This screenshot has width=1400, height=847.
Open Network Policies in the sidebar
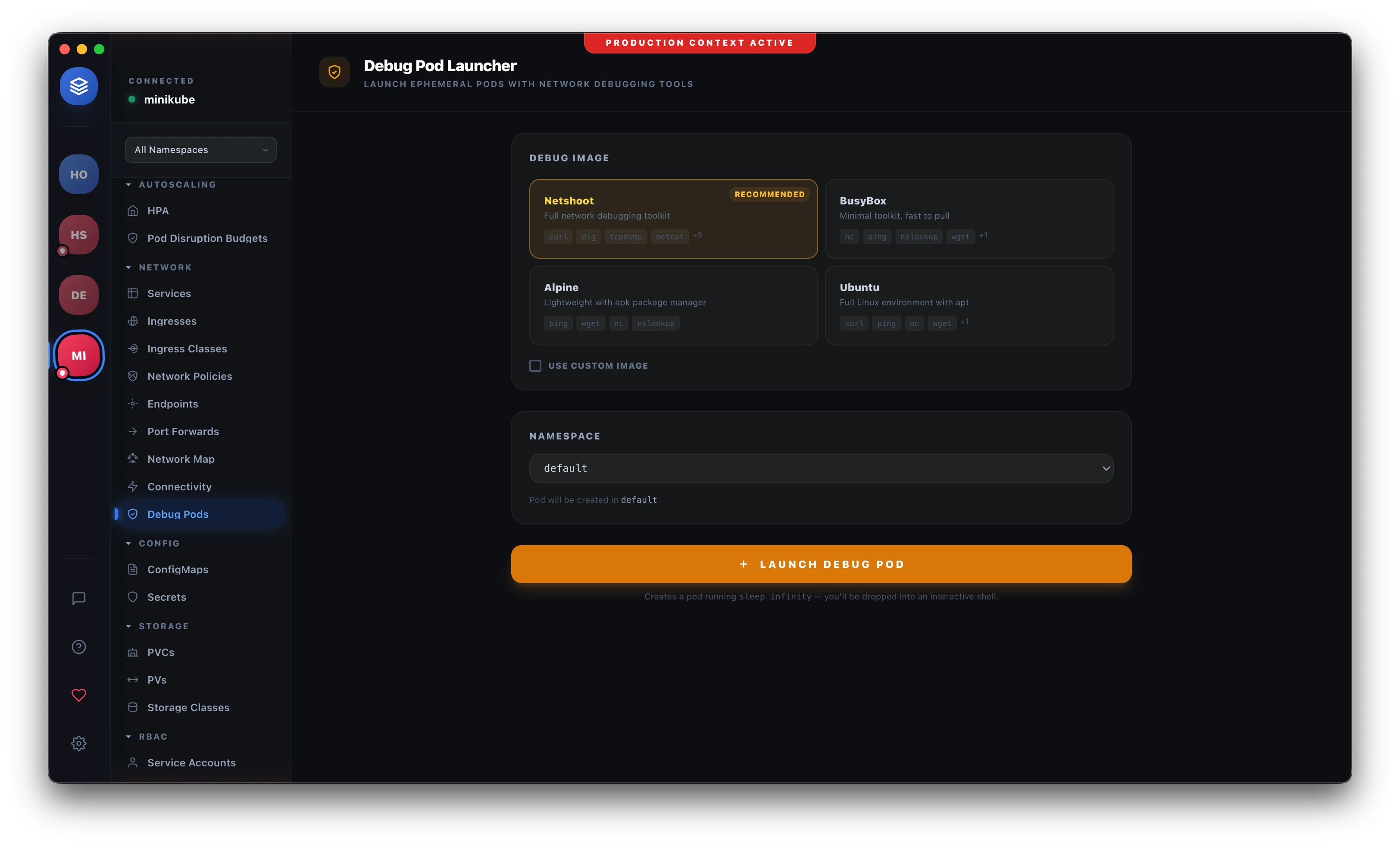tap(189, 376)
